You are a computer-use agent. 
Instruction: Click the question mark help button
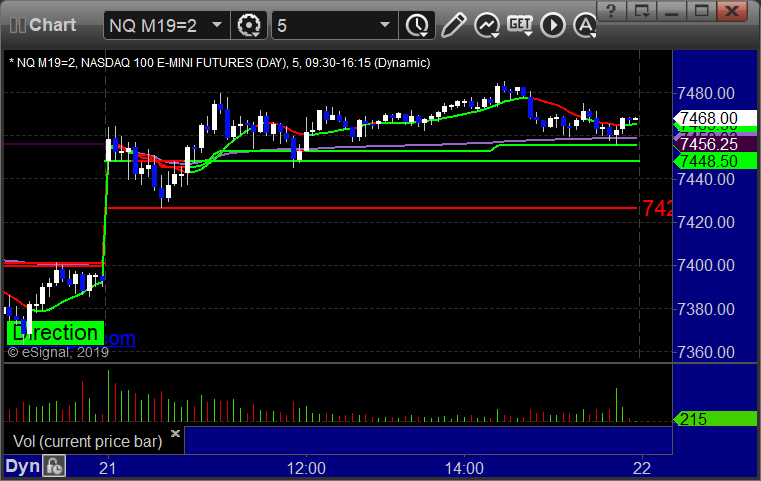611,10
